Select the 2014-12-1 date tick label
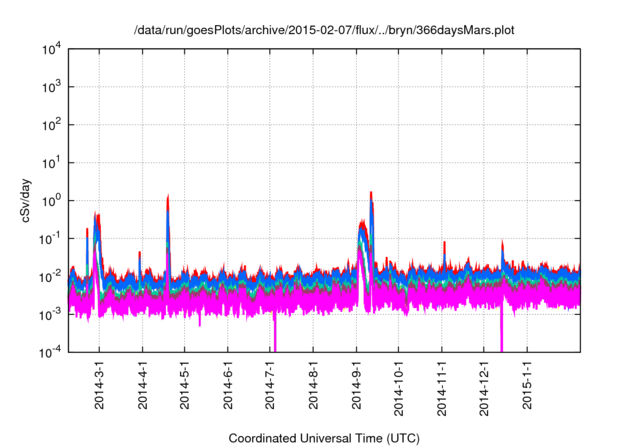 click(x=485, y=388)
